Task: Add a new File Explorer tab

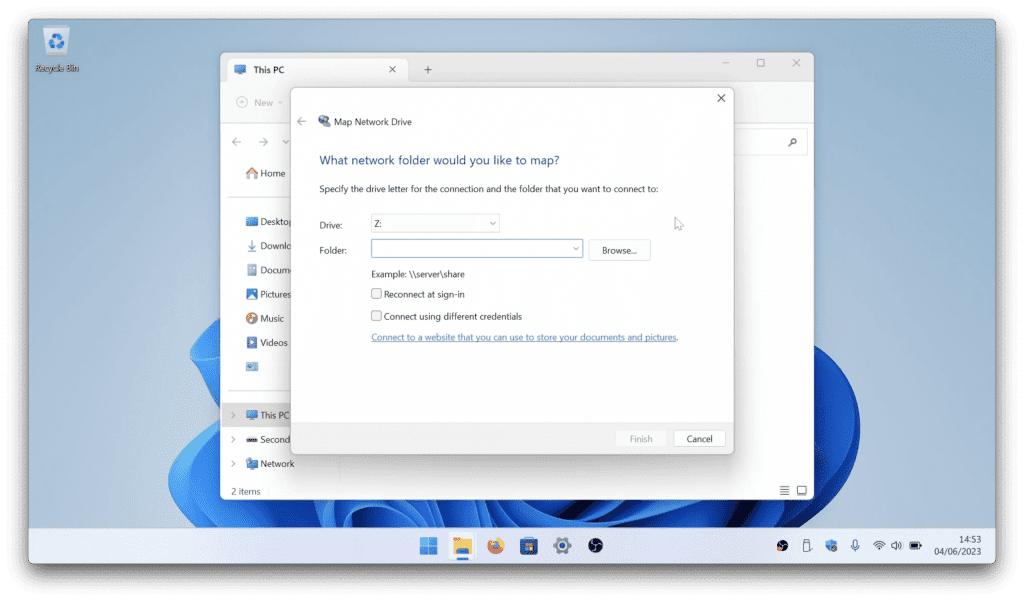Action: [428, 69]
